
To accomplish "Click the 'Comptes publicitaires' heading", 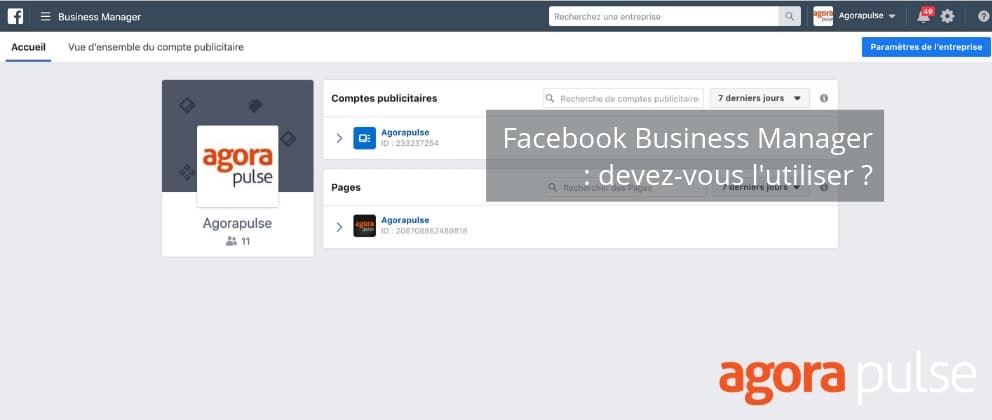I will tap(384, 99).
